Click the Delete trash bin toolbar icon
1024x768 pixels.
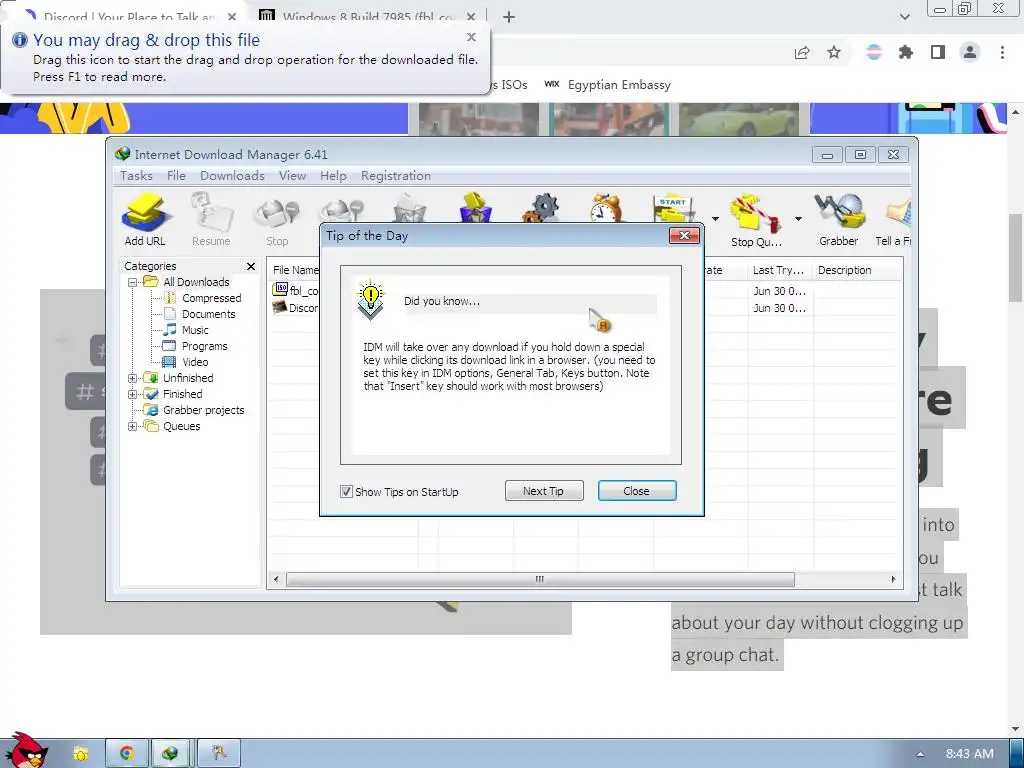point(409,209)
